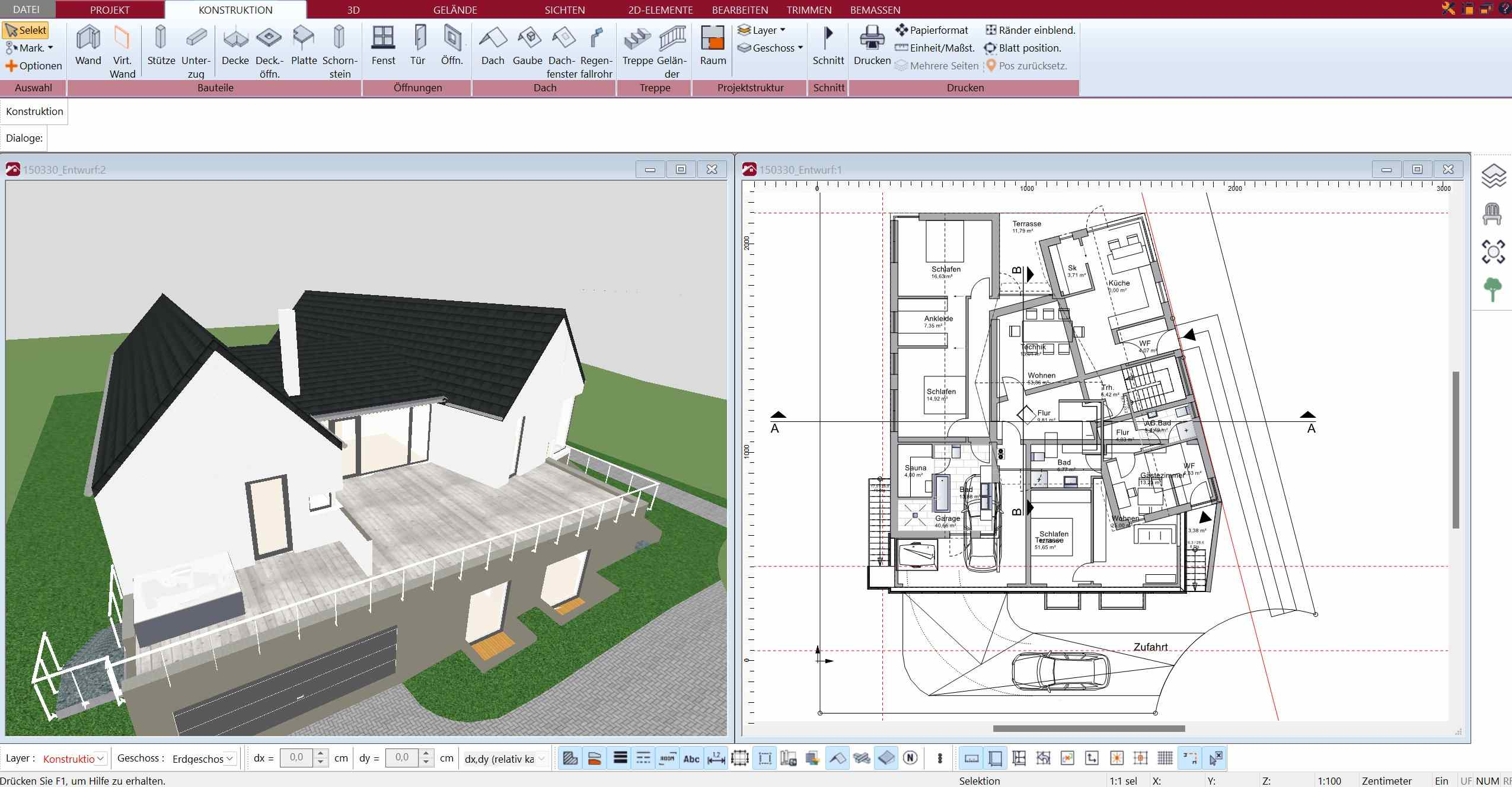Open the BEMASSEN ribbon tab

pos(875,10)
